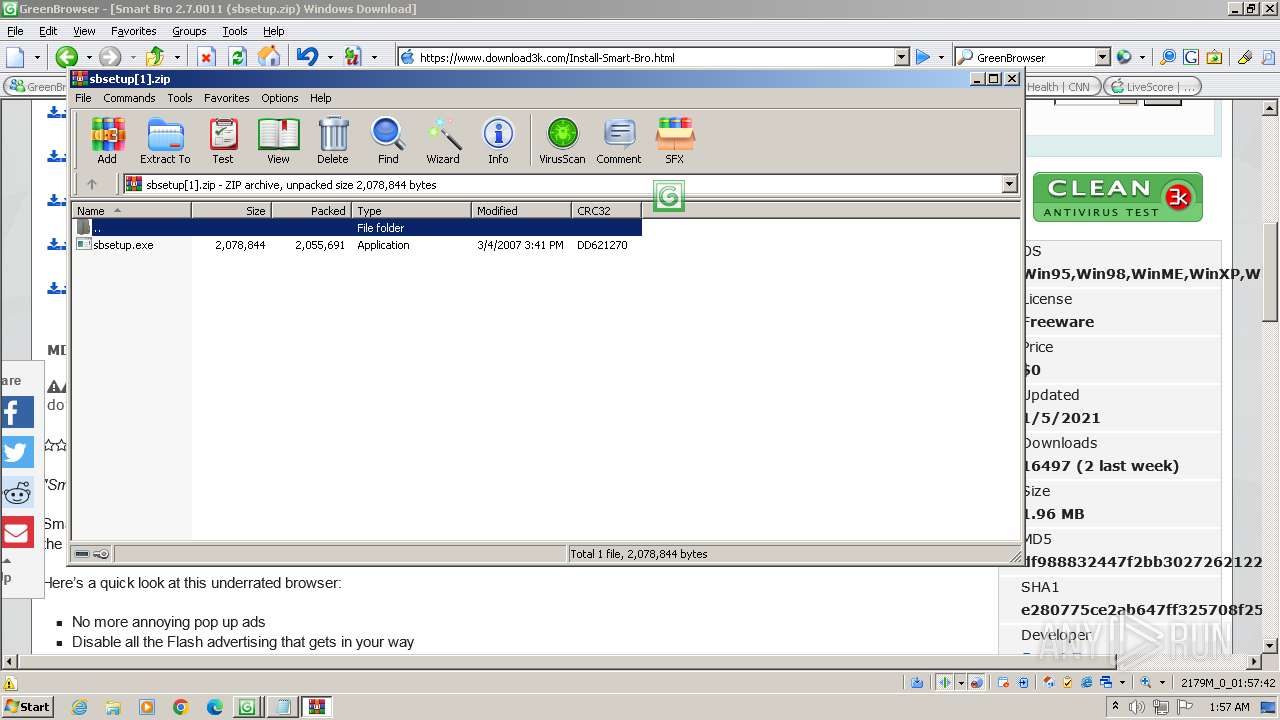Sort list by Size column
The width and height of the screenshot is (1280, 720).
(x=231, y=210)
